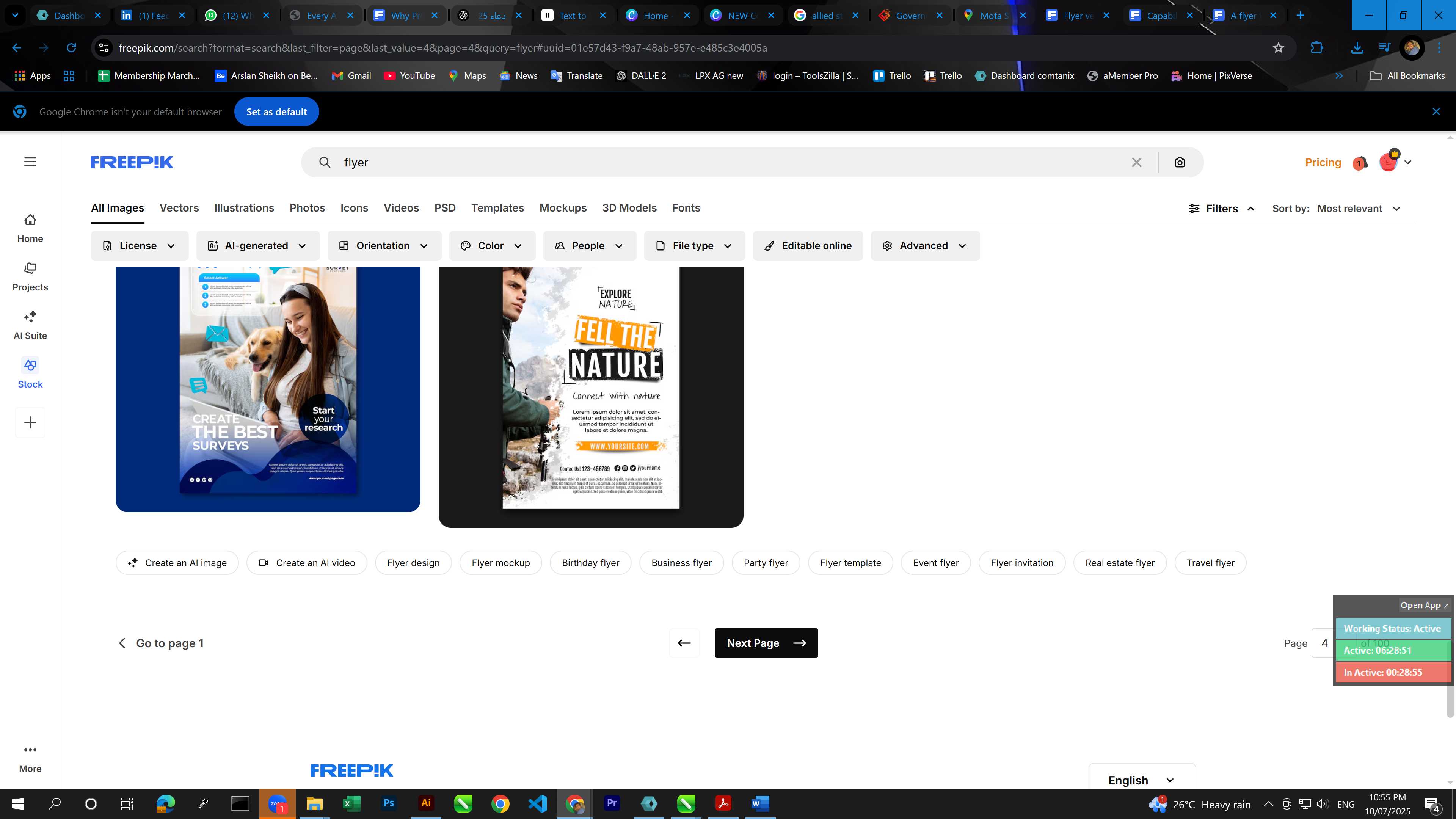Expand the Advanced filter dropdown
This screenshot has width=1456, height=819.
pyautogui.click(x=925, y=245)
